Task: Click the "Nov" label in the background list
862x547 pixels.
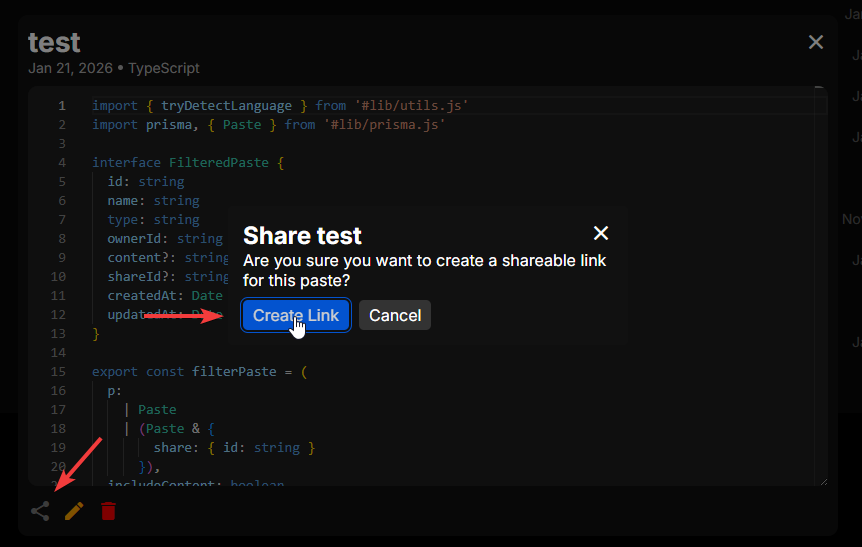Action: [851, 219]
